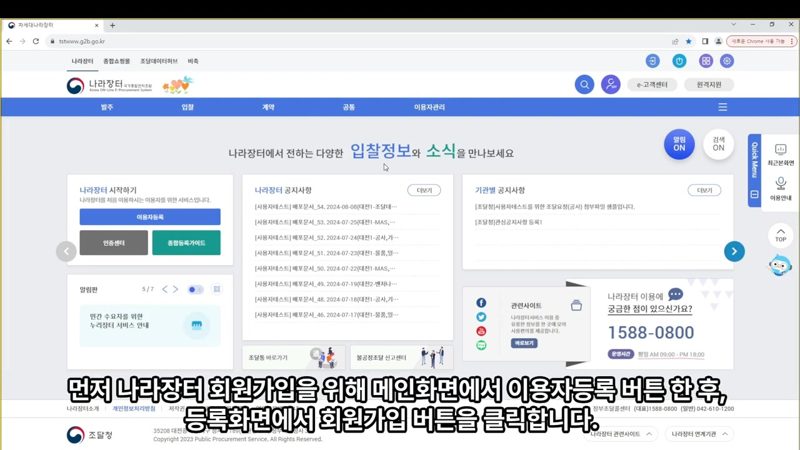The image size is (800, 450).
Task: Collapse the Quick Menu tab
Action: [x=755, y=194]
